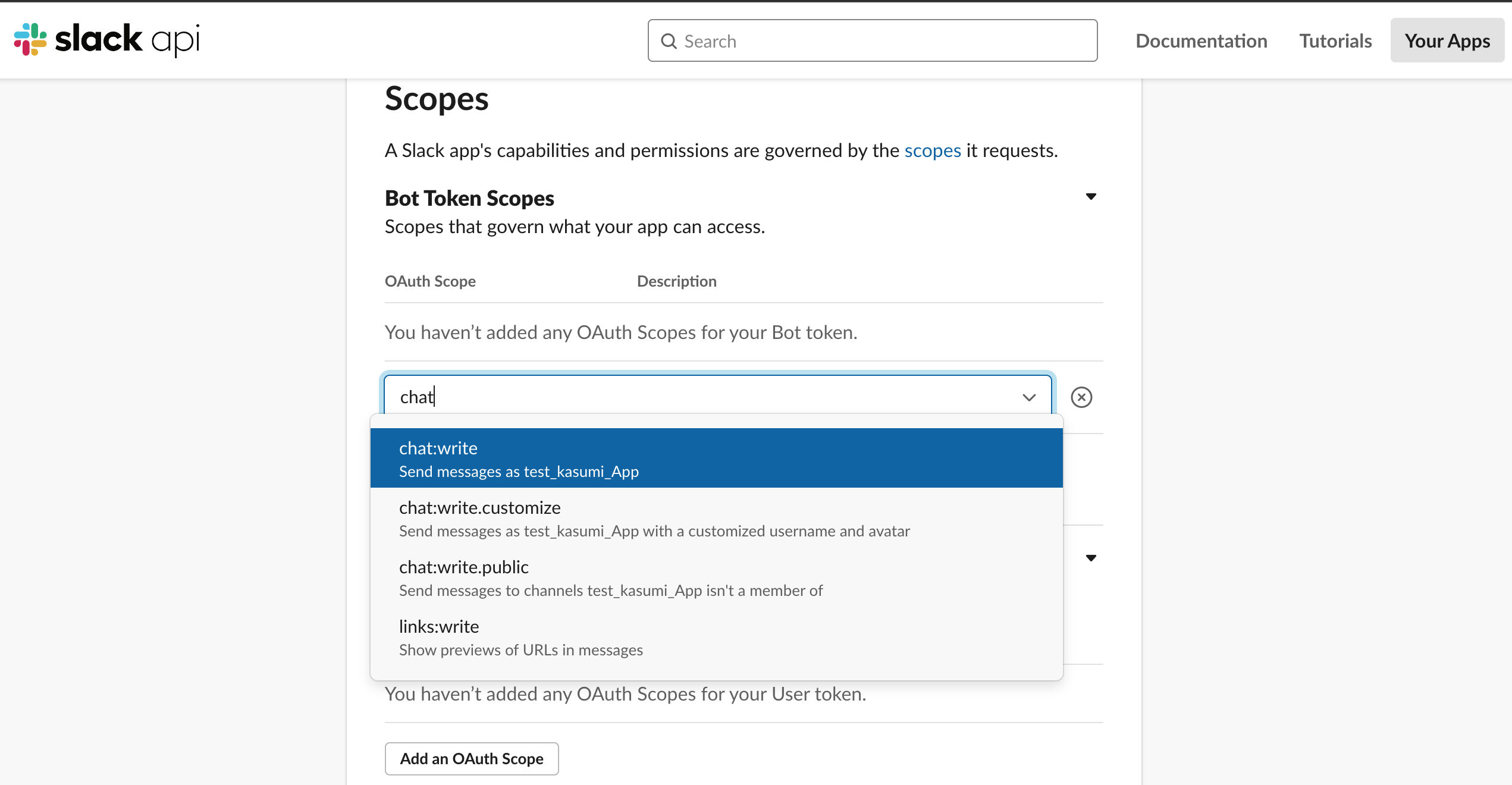
Task: Click the search magnifier icon
Action: 669,41
